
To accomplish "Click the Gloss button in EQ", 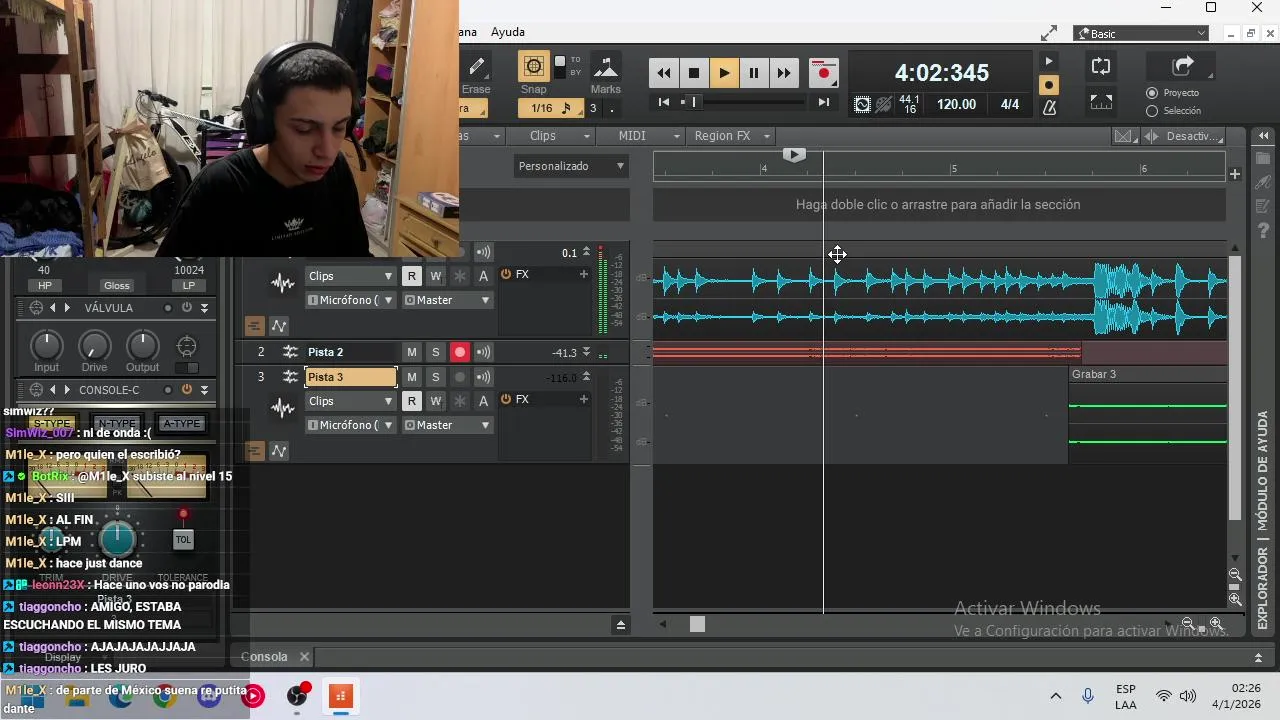I will coord(117,286).
